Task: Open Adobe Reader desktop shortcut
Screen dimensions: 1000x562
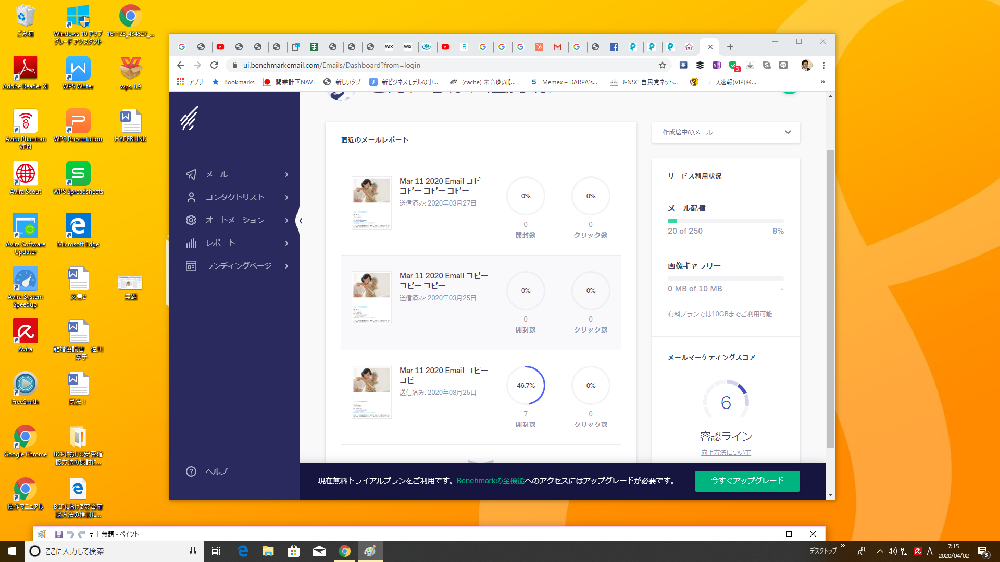Action: coord(26,73)
